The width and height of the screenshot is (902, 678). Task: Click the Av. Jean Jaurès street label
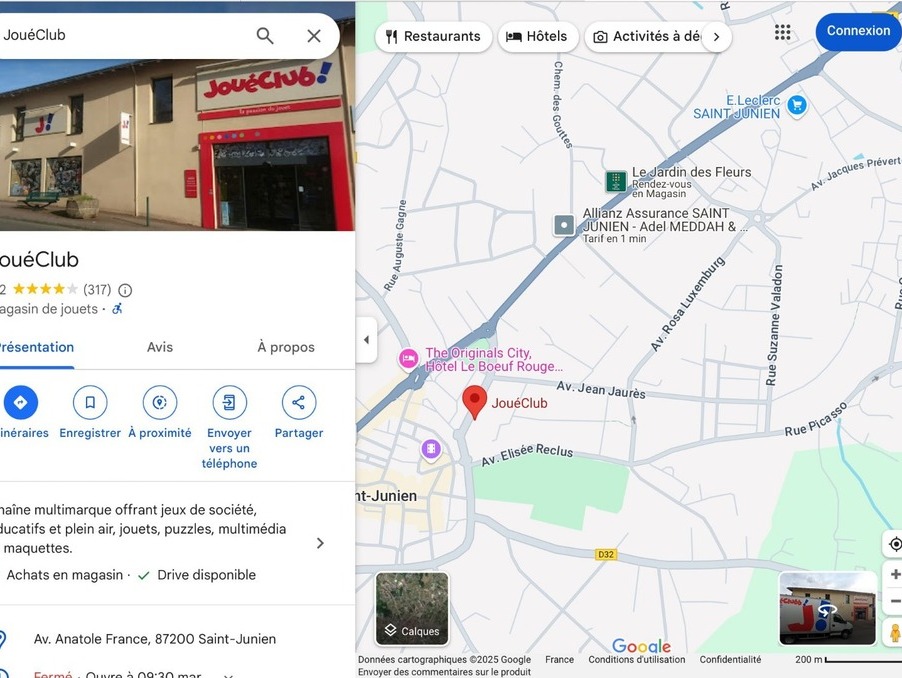(601, 390)
